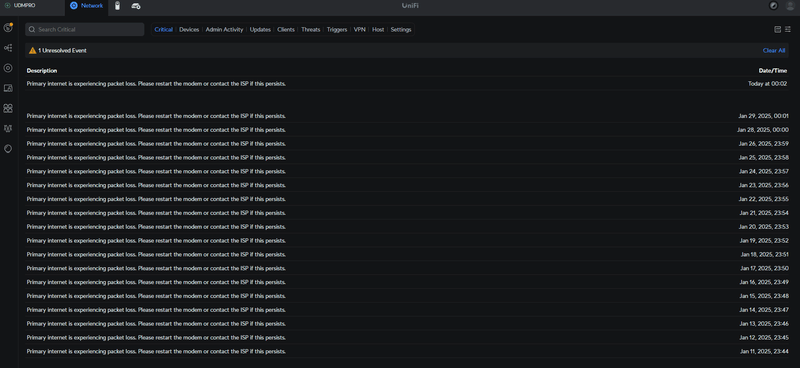
Task: Select the event dated Jan 21, 2025, 23:54
Action: (407, 213)
